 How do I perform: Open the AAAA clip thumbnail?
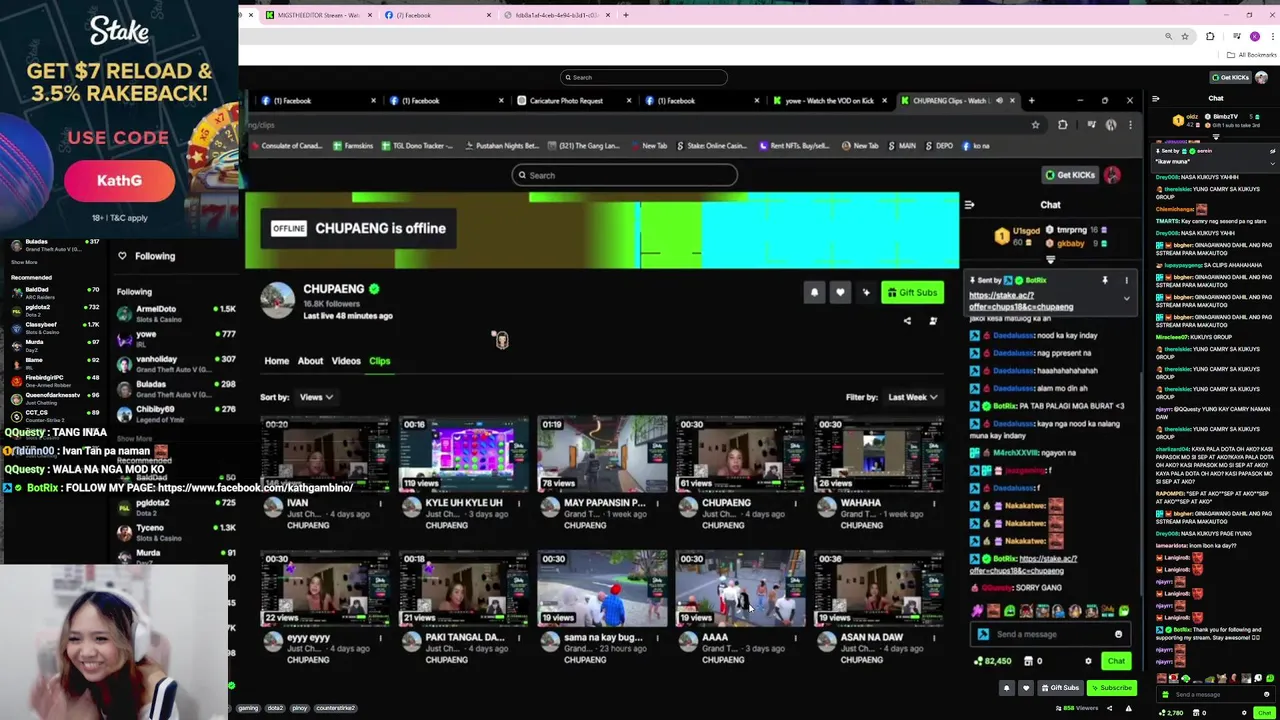coord(740,588)
